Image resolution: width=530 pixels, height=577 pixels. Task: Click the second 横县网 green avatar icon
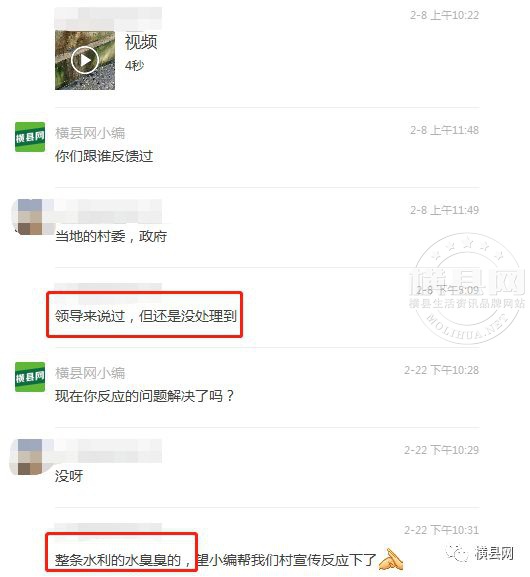[30, 377]
